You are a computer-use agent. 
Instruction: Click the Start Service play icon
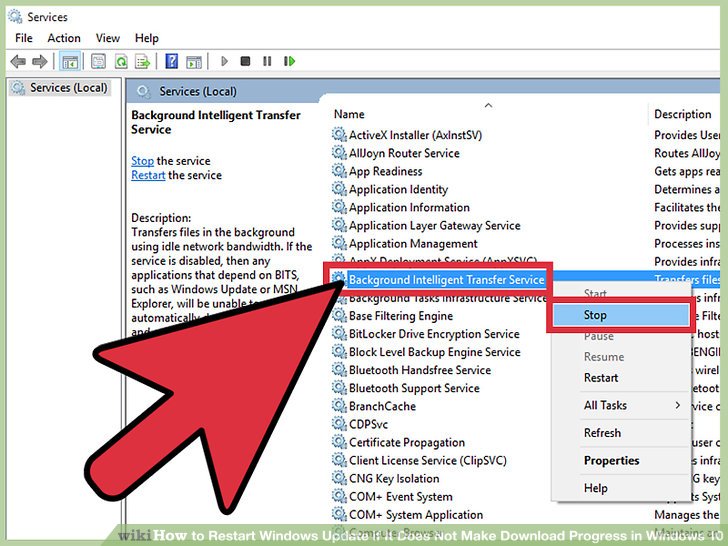(x=225, y=61)
